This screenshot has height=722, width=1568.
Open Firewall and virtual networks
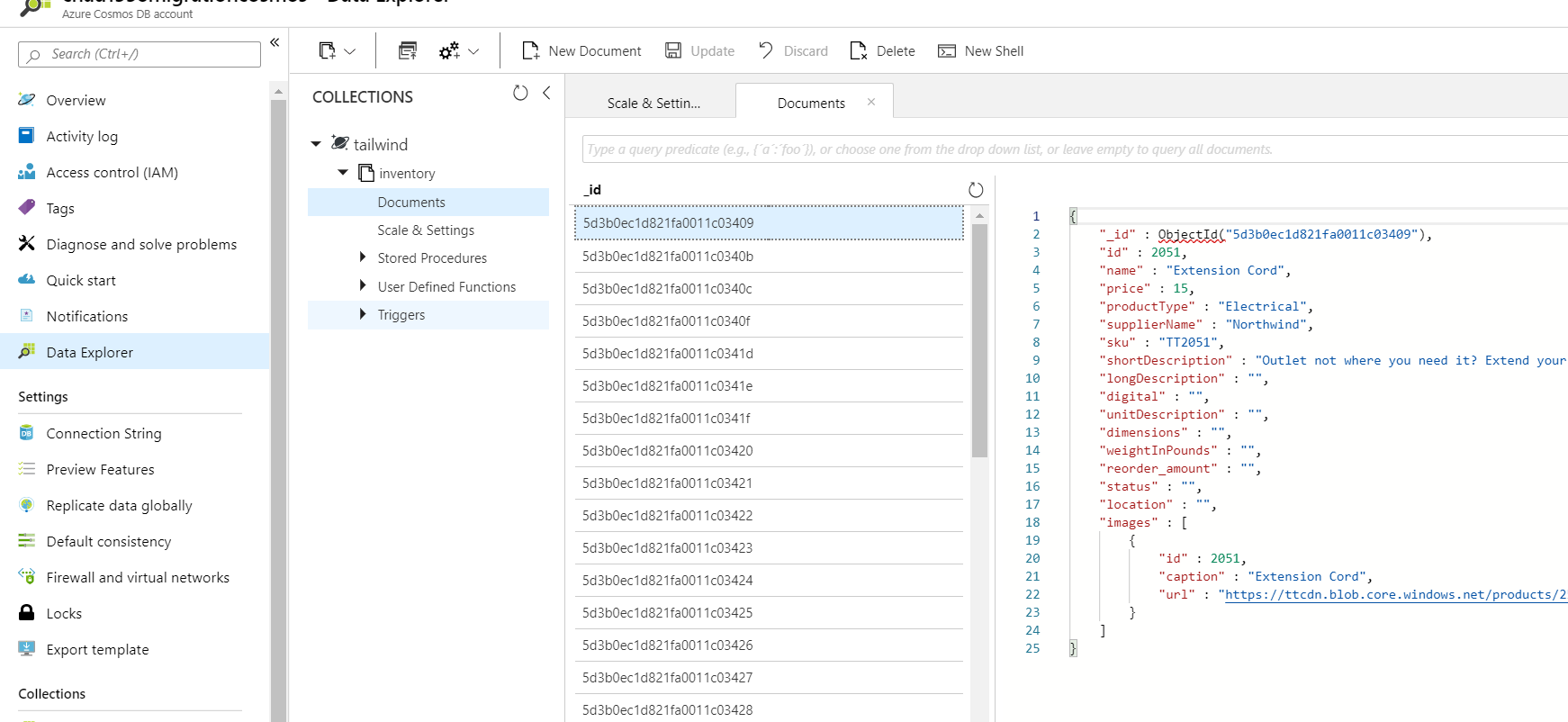(x=135, y=577)
